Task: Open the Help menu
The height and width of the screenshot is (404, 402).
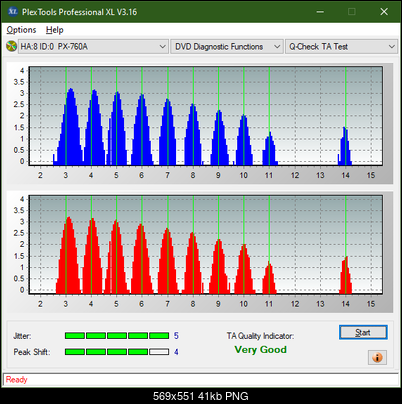Action: point(55,30)
